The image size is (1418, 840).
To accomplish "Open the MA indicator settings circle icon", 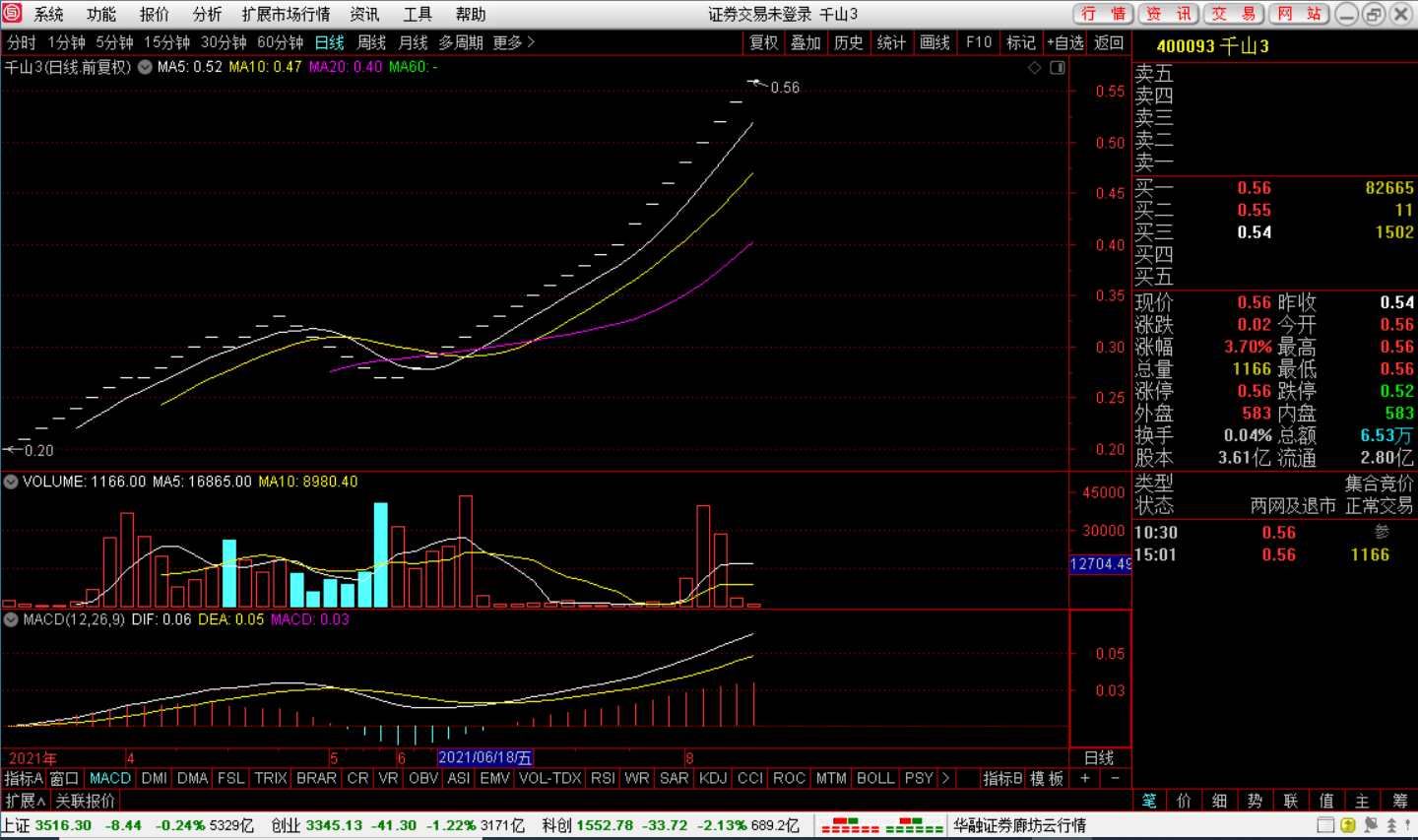I will click(x=146, y=68).
